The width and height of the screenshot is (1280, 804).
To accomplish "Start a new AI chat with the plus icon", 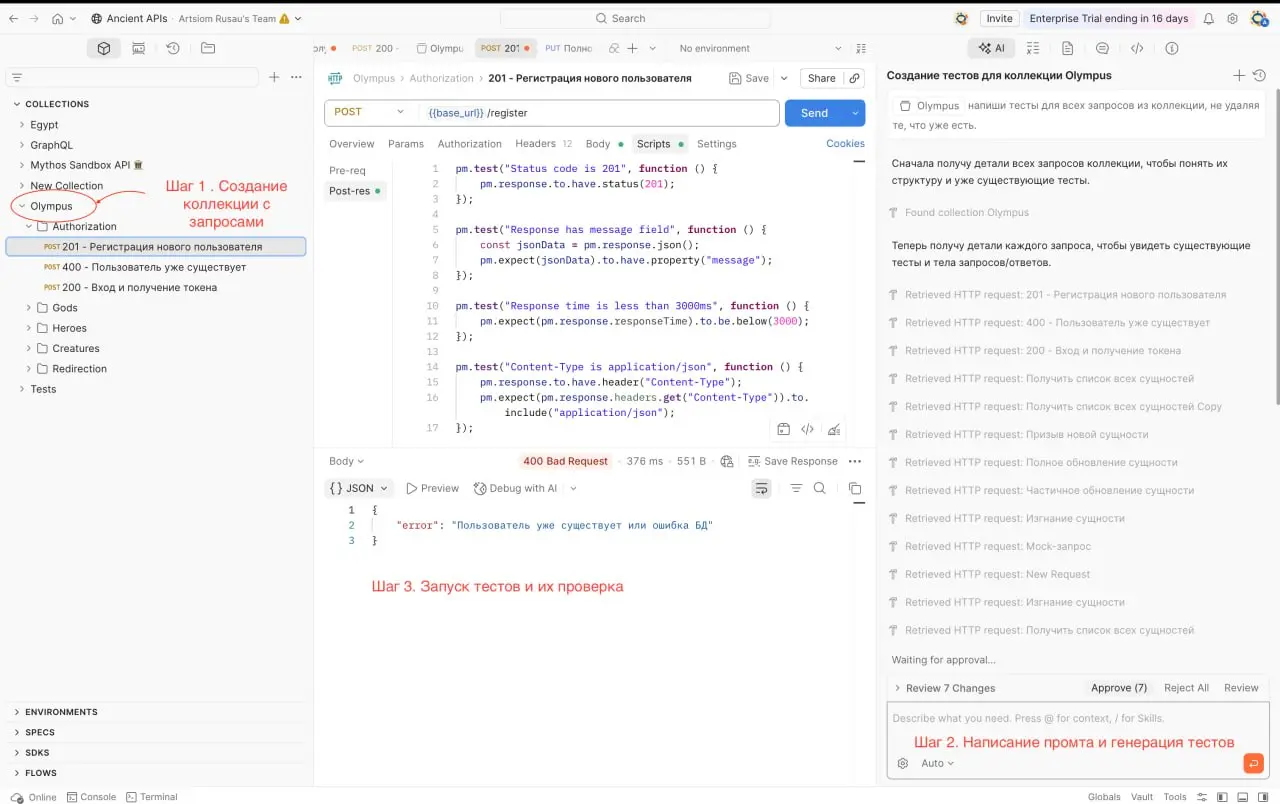I will pos(1239,75).
